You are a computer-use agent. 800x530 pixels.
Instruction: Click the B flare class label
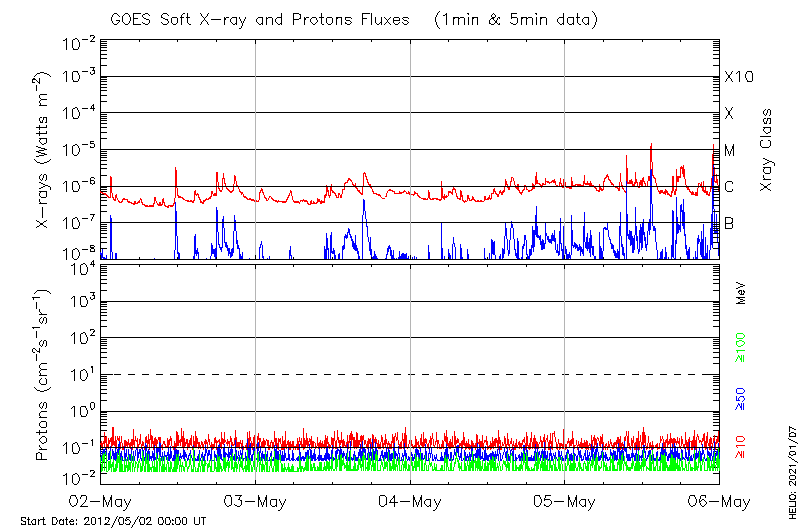point(729,223)
